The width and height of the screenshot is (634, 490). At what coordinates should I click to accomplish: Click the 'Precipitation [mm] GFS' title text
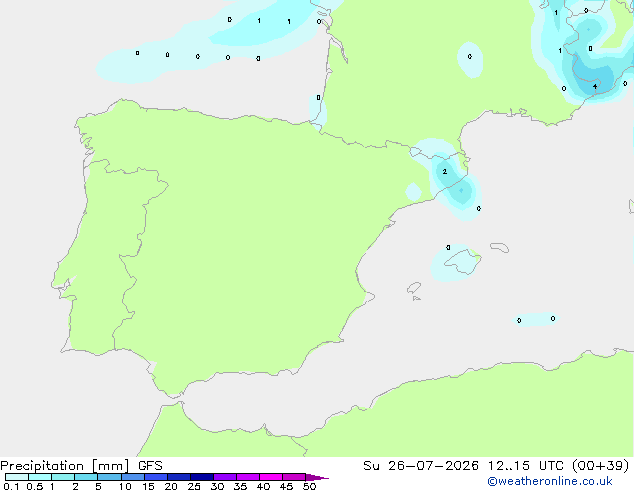[81, 466]
